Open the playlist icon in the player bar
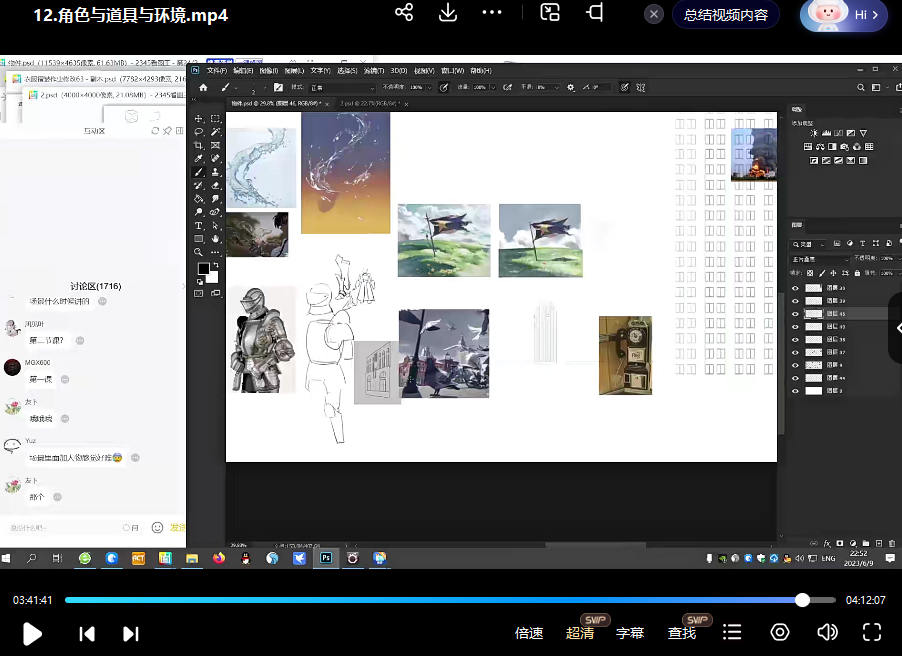This screenshot has height=656, width=902. (x=732, y=632)
